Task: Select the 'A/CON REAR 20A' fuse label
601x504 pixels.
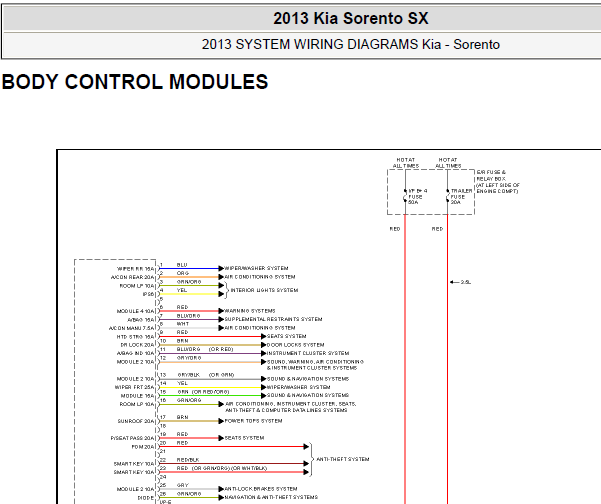Action: [x=132, y=277]
